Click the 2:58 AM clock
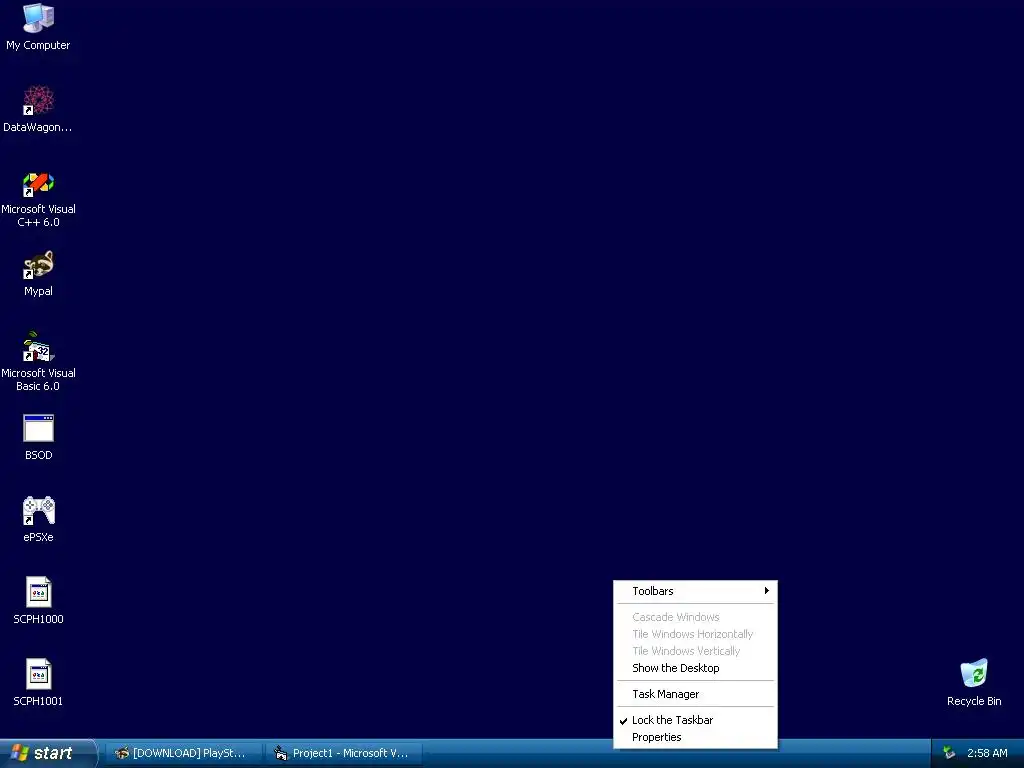1024x768 pixels. [987, 753]
